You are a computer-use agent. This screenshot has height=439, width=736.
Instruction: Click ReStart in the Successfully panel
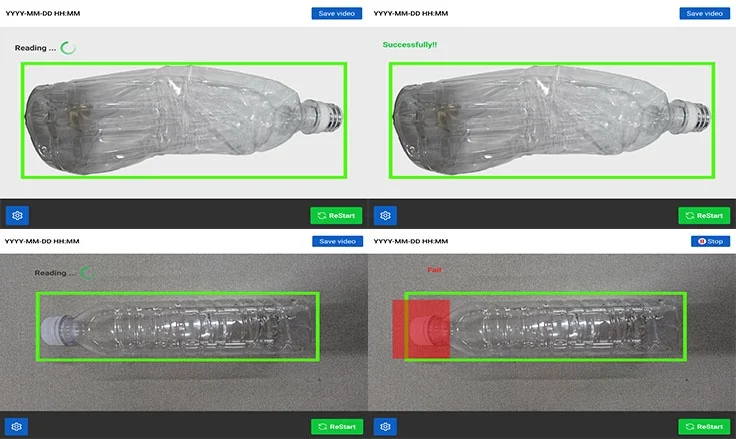click(x=704, y=215)
